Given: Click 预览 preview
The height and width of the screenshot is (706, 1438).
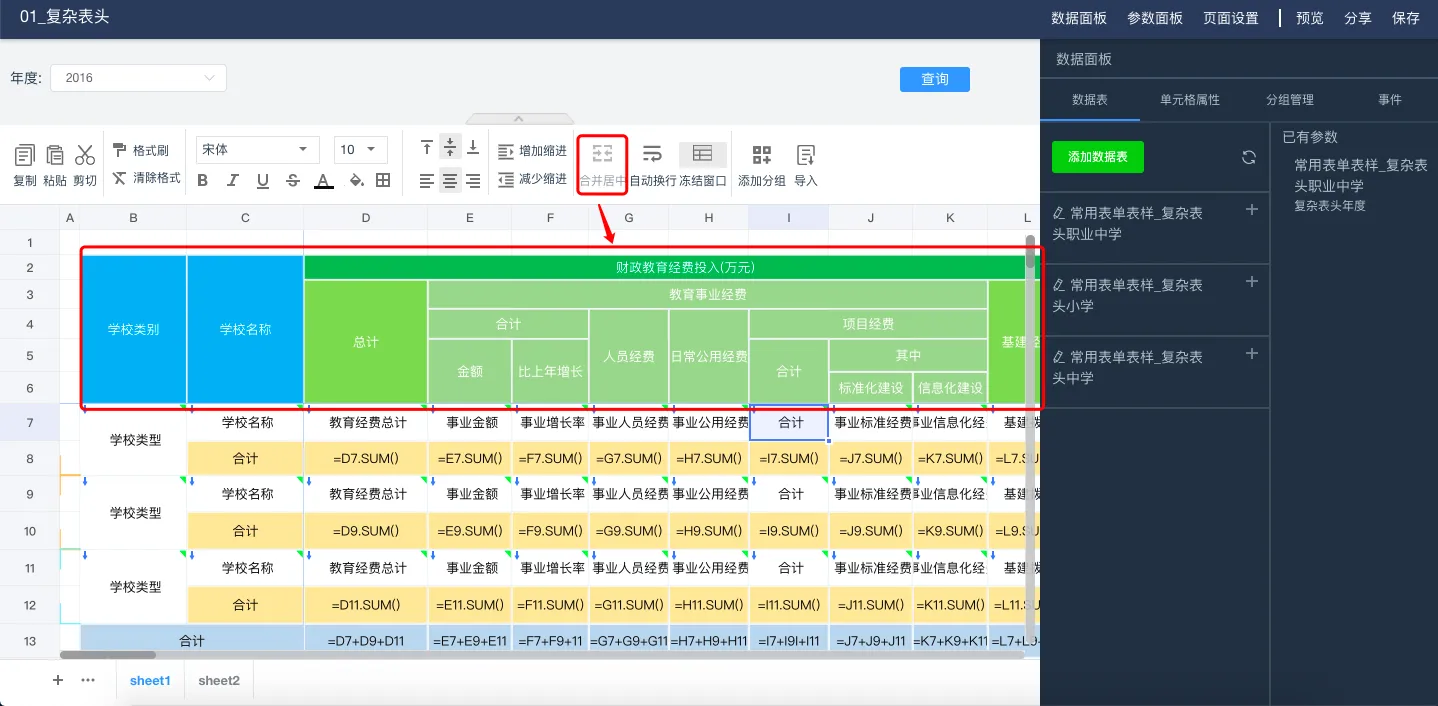Looking at the screenshot, I should coord(1310,18).
